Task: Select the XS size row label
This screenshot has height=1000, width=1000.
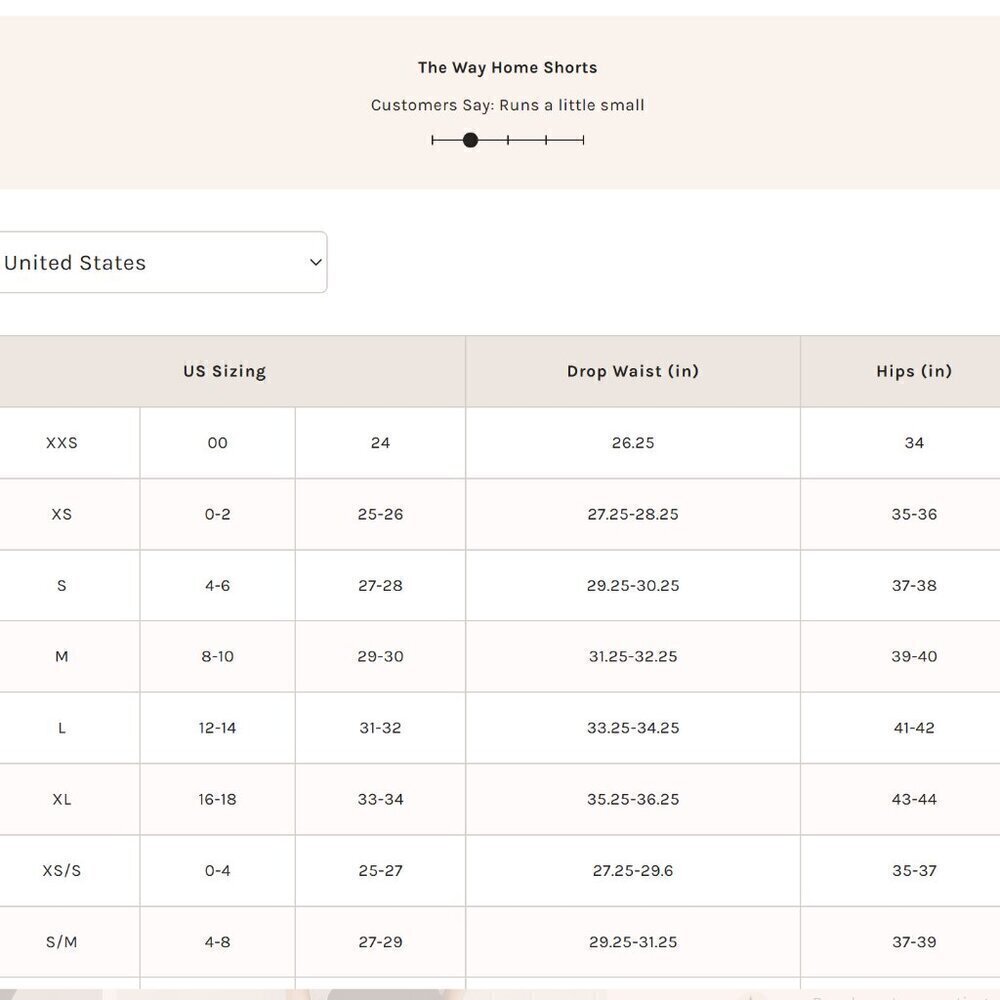Action: click(x=61, y=514)
